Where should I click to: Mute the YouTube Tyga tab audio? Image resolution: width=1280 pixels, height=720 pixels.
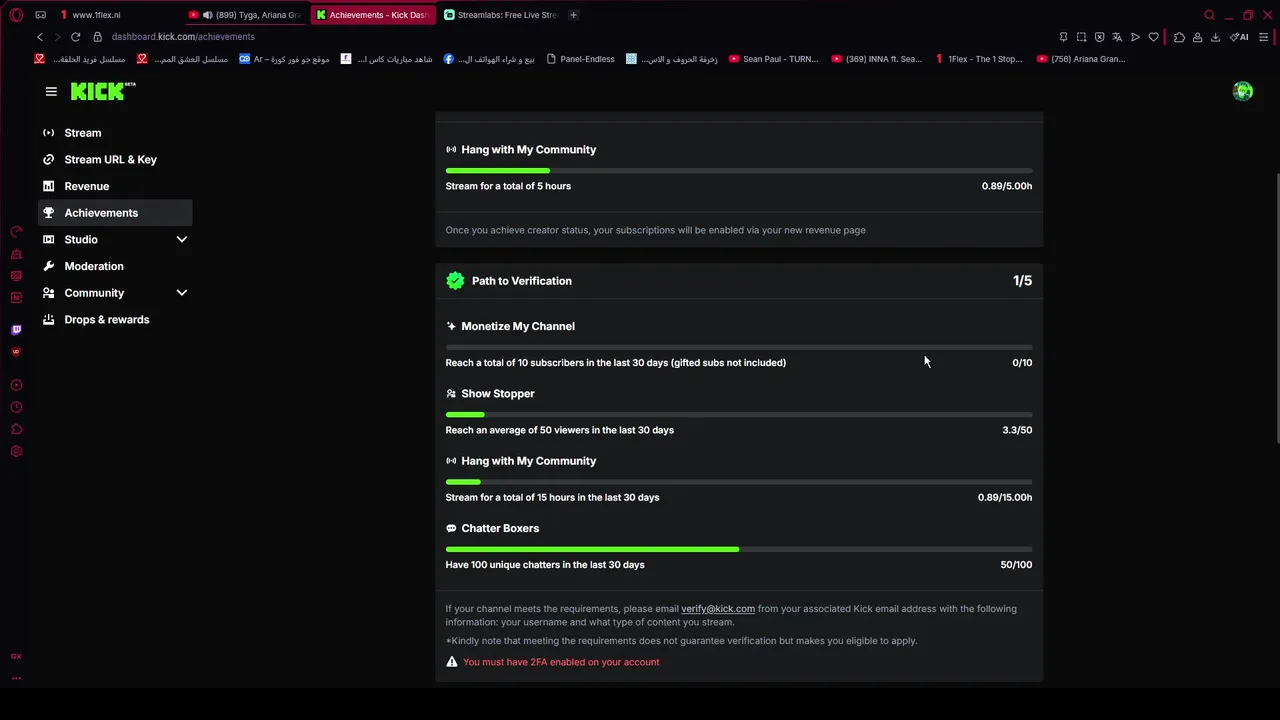pos(207,15)
